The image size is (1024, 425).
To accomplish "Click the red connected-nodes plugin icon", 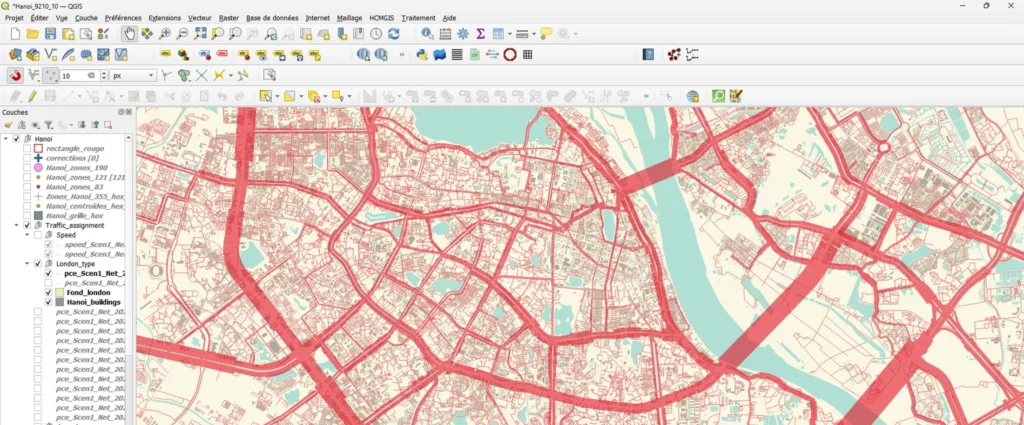I will pyautogui.click(x=674, y=55).
